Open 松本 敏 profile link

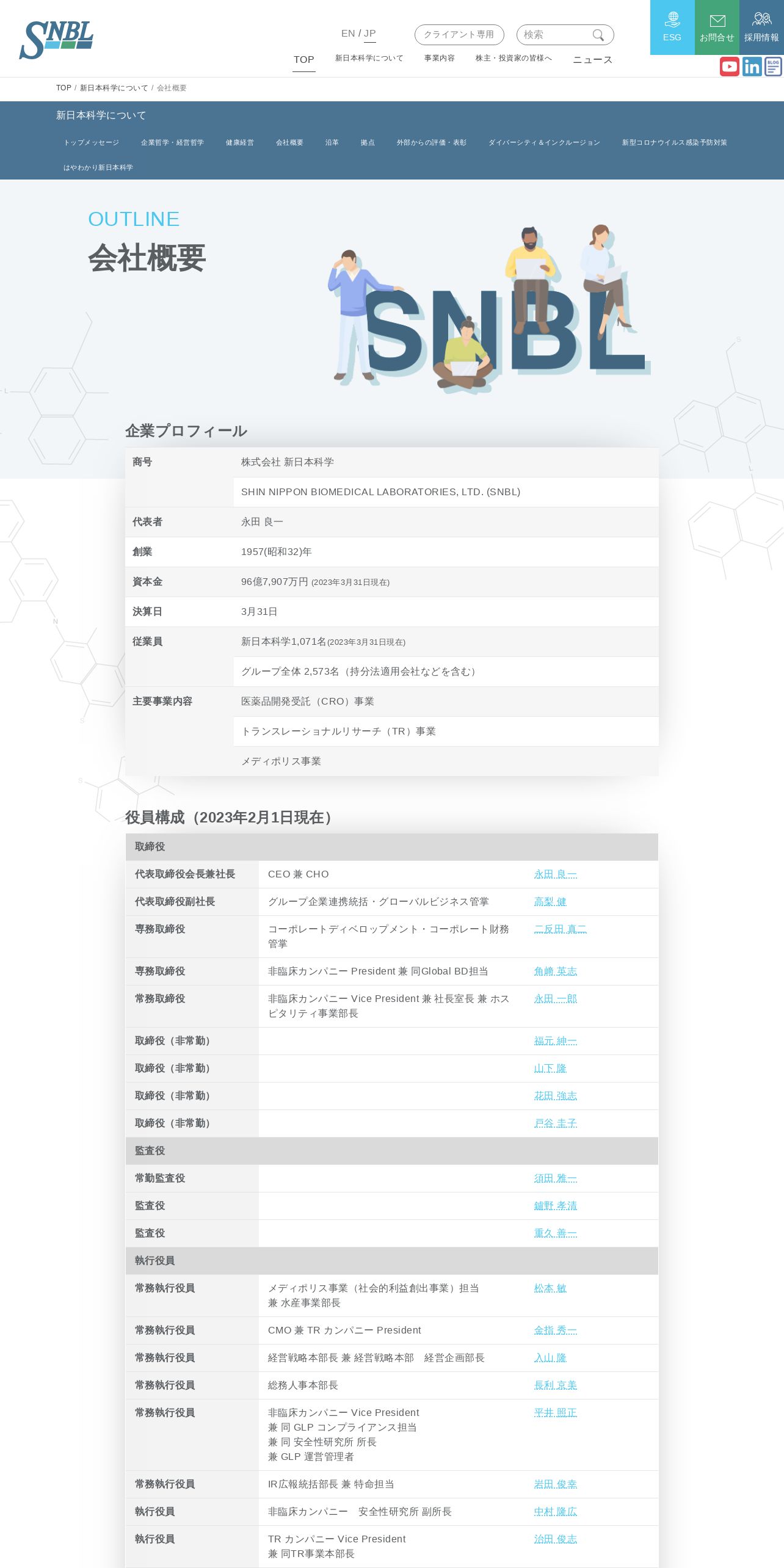[550, 1288]
